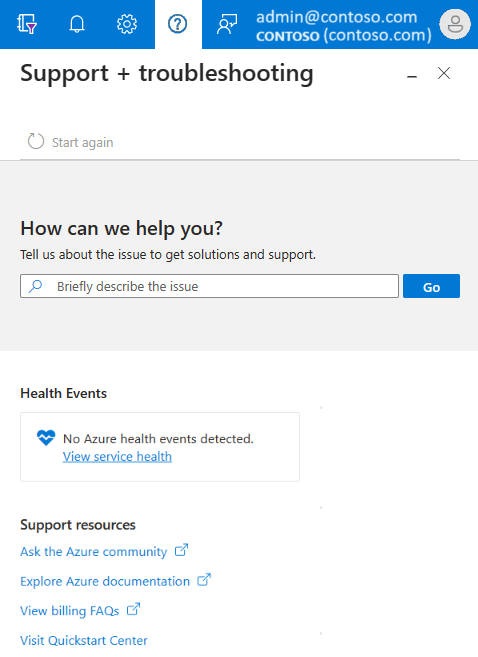Image resolution: width=478 pixels, height=657 pixels.
Task: Click admin@contoso.com account name
Action: (336, 17)
